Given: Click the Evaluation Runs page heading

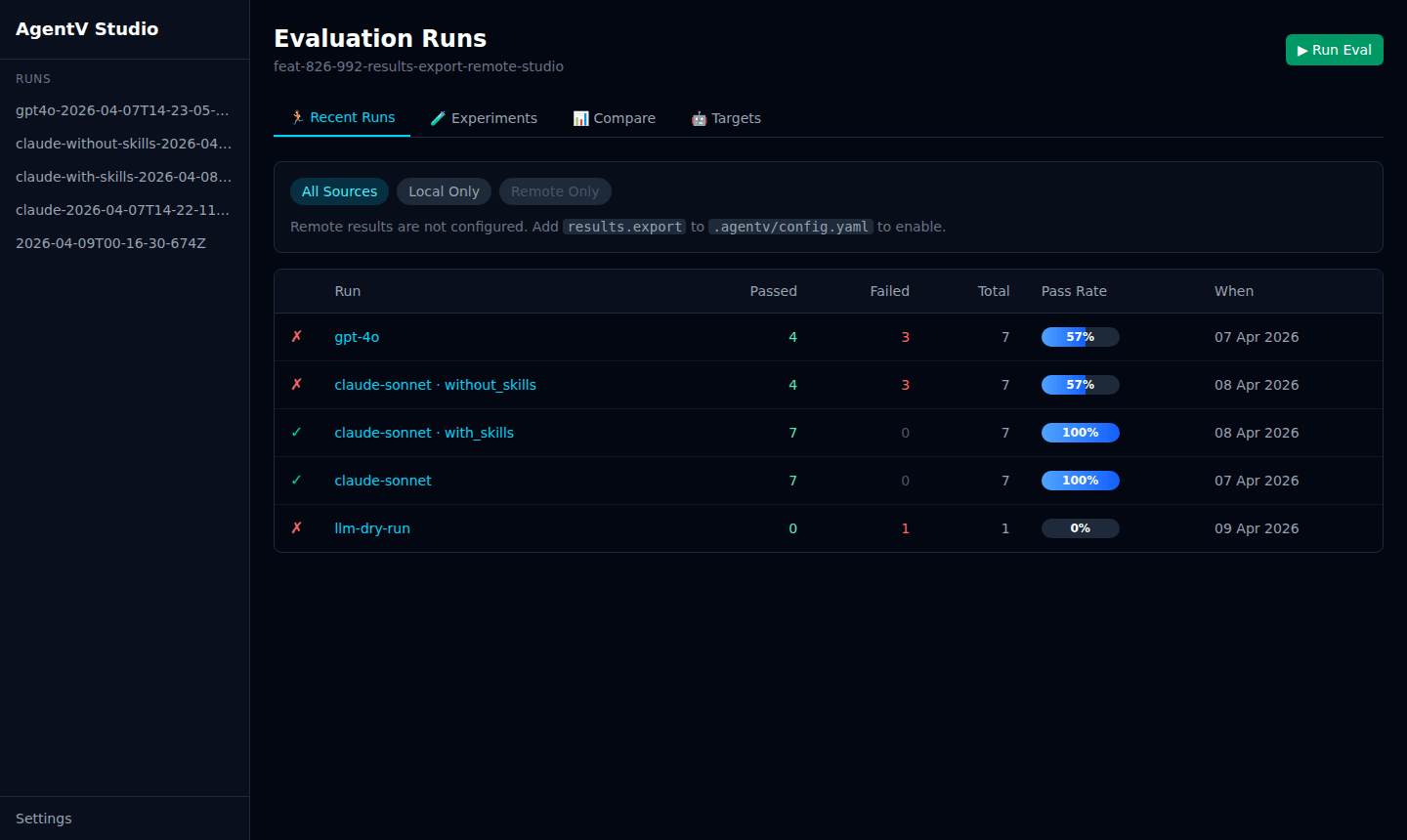Looking at the screenshot, I should pyautogui.click(x=380, y=38).
